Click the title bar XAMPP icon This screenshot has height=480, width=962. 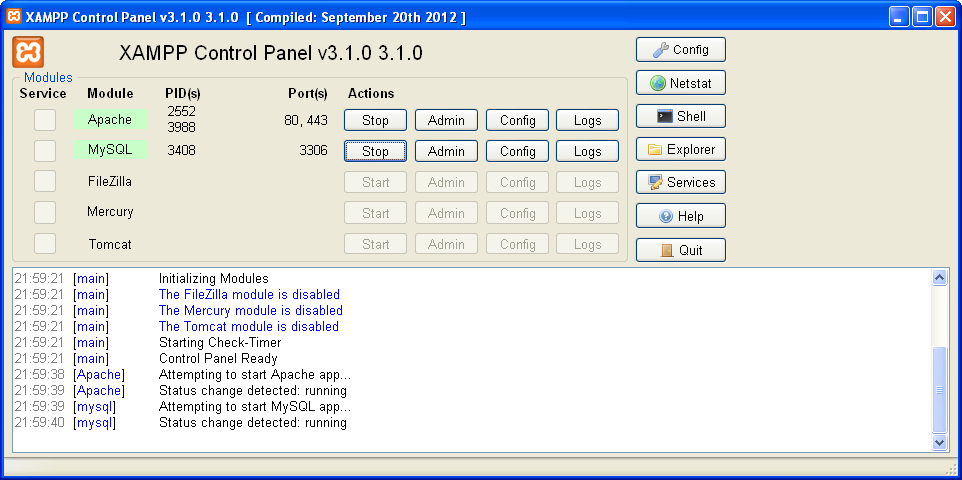pyautogui.click(x=14, y=16)
